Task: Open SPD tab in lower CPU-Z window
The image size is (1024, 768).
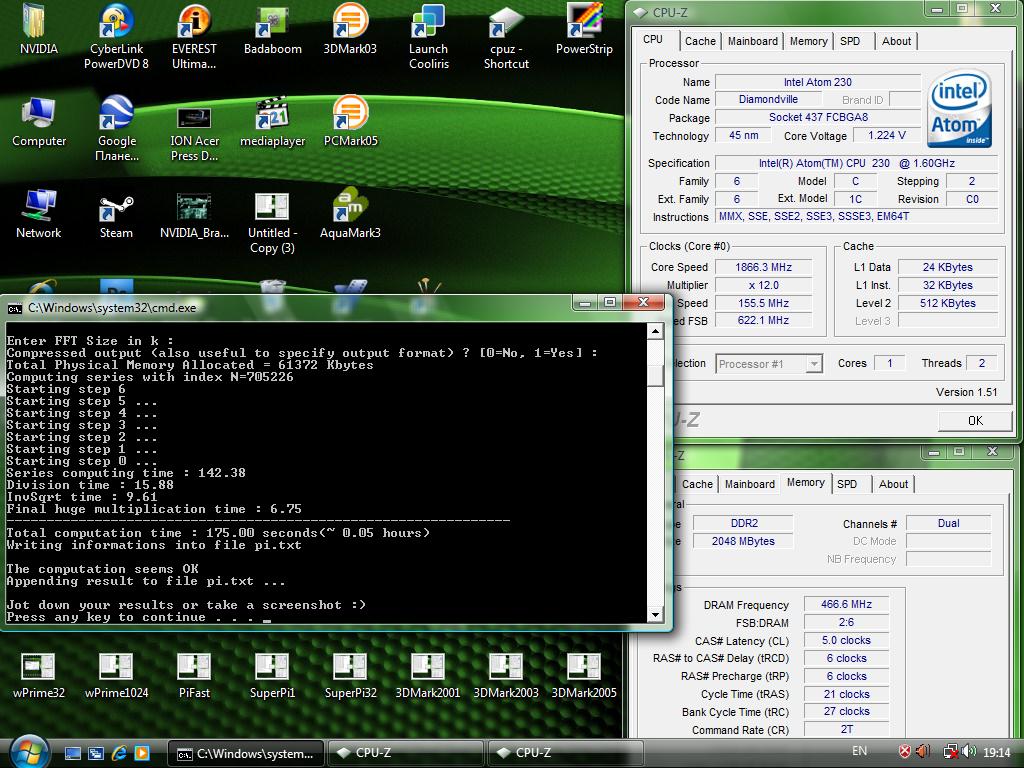Action: click(847, 484)
